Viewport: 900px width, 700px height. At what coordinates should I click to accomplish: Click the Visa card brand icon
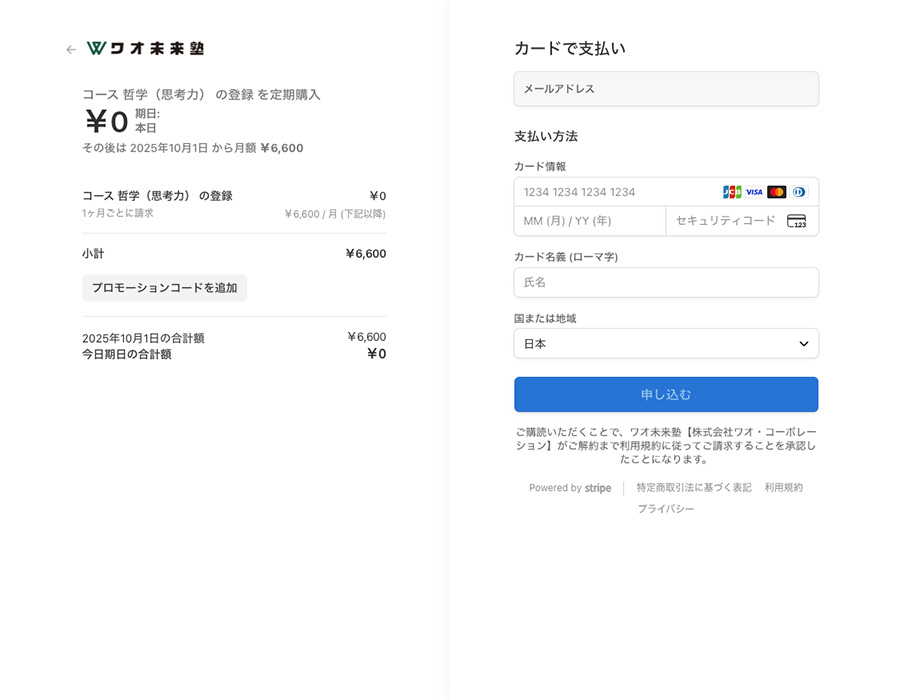[754, 192]
